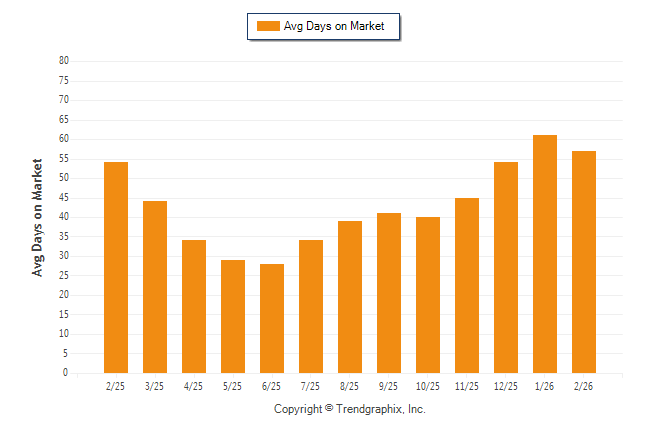Viewport: 646px width, 434px height.
Task: Click the 5/25 orange bar
Action: [233, 316]
